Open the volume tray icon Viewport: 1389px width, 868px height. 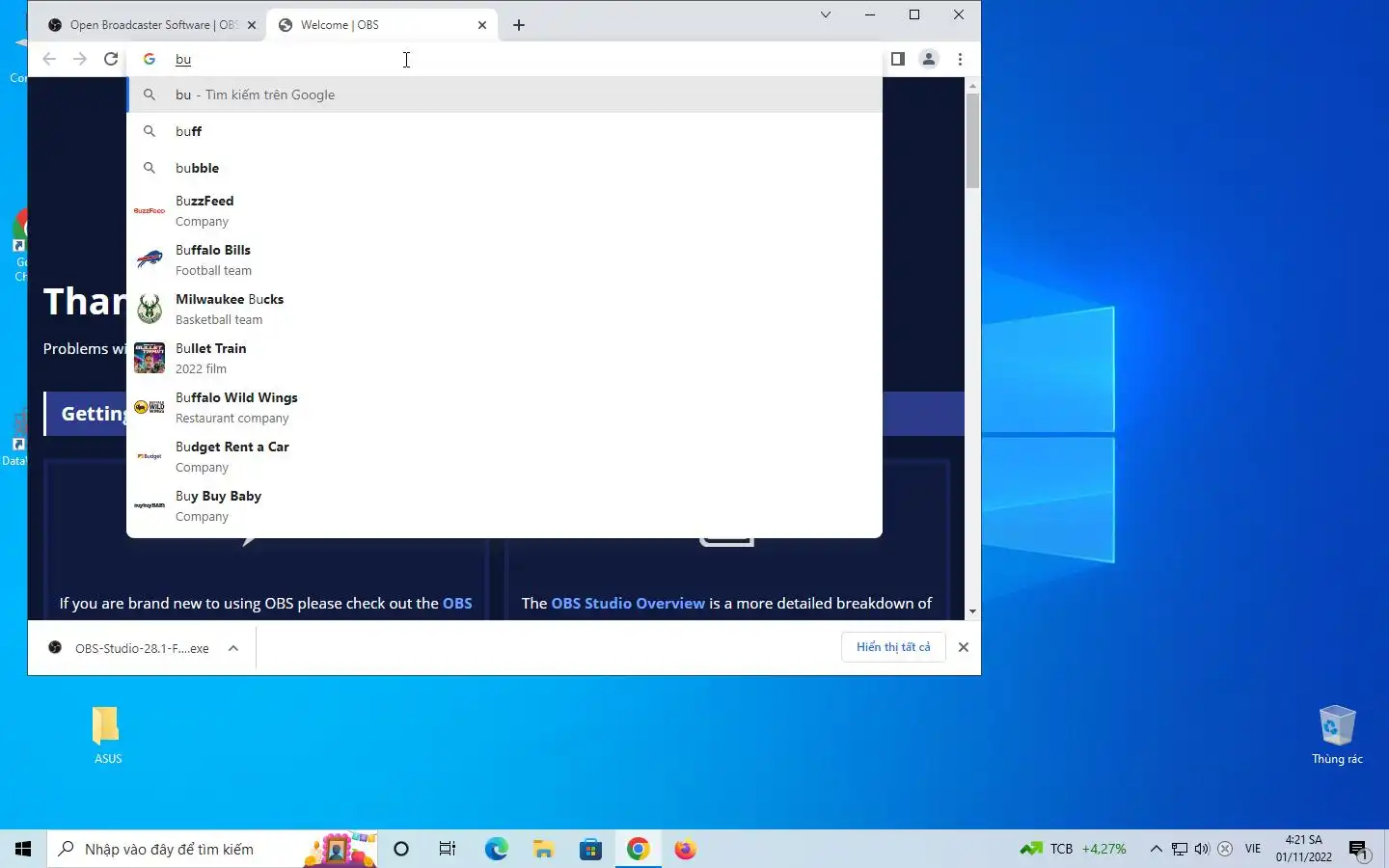[x=1202, y=849]
